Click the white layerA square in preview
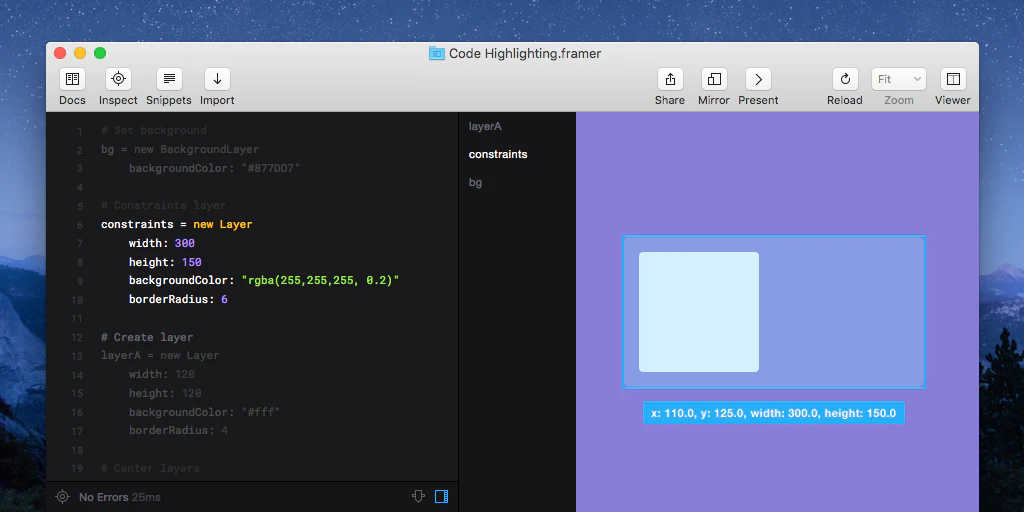Viewport: 1024px width, 512px height. pyautogui.click(x=698, y=312)
